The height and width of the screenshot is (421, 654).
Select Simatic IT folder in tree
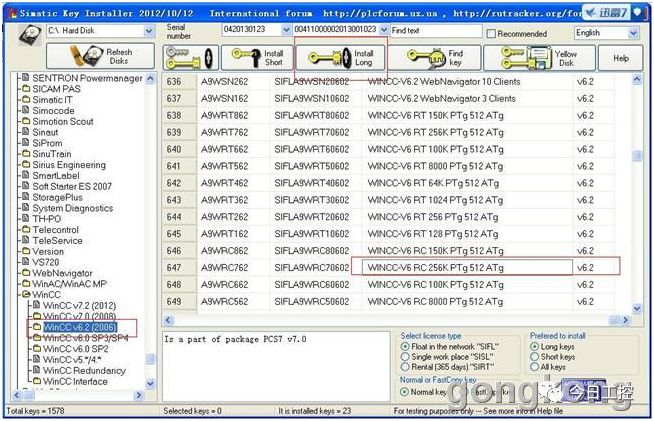[52, 100]
